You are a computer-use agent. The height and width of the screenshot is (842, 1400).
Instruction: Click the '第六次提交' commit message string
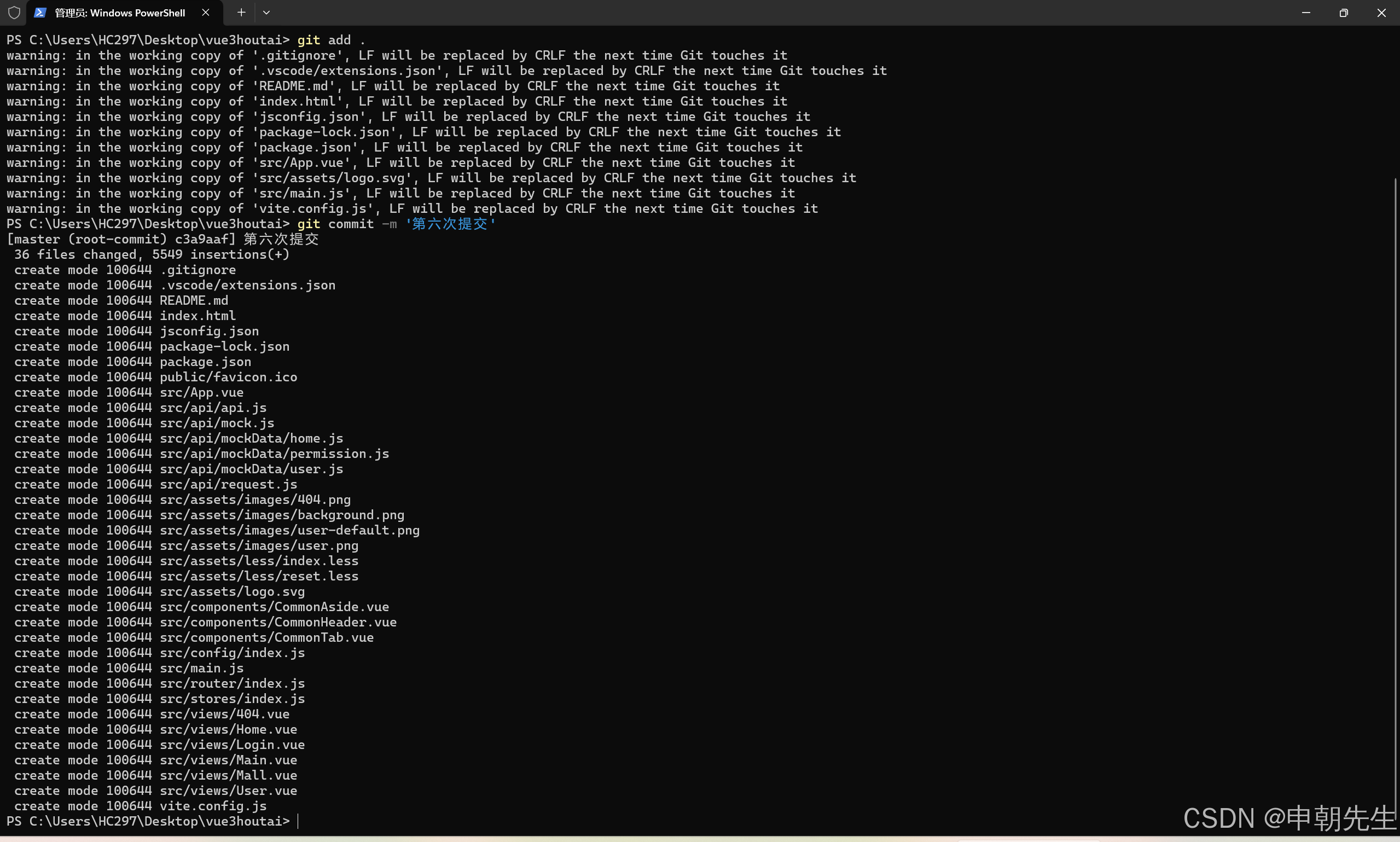[x=450, y=224]
